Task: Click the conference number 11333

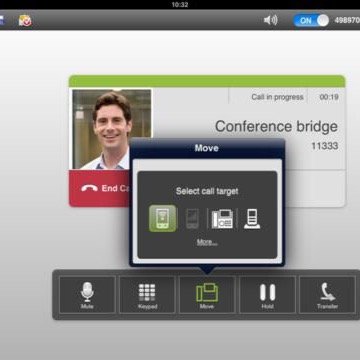Action: [325, 146]
